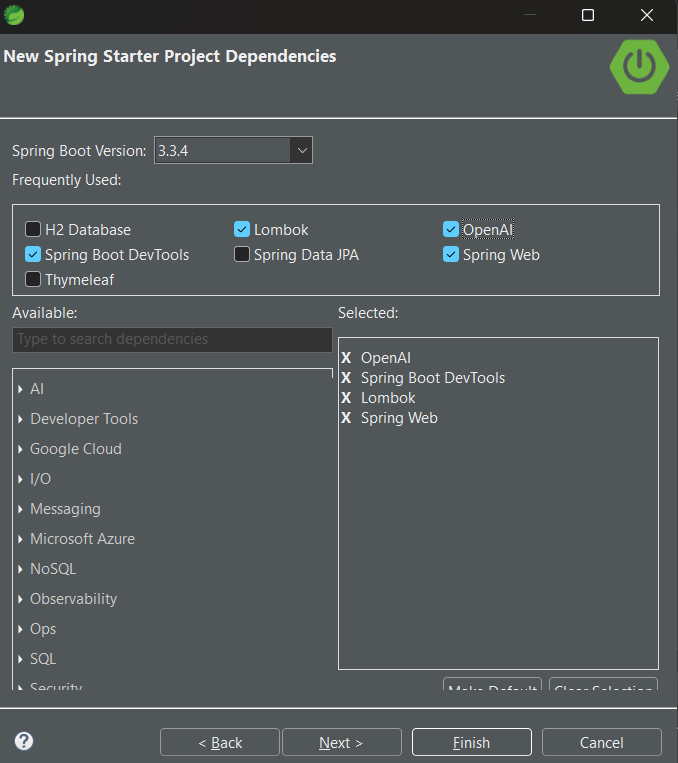Viewport: 678px width, 763px height.
Task: Focus the dependency search field
Action: (x=172, y=339)
